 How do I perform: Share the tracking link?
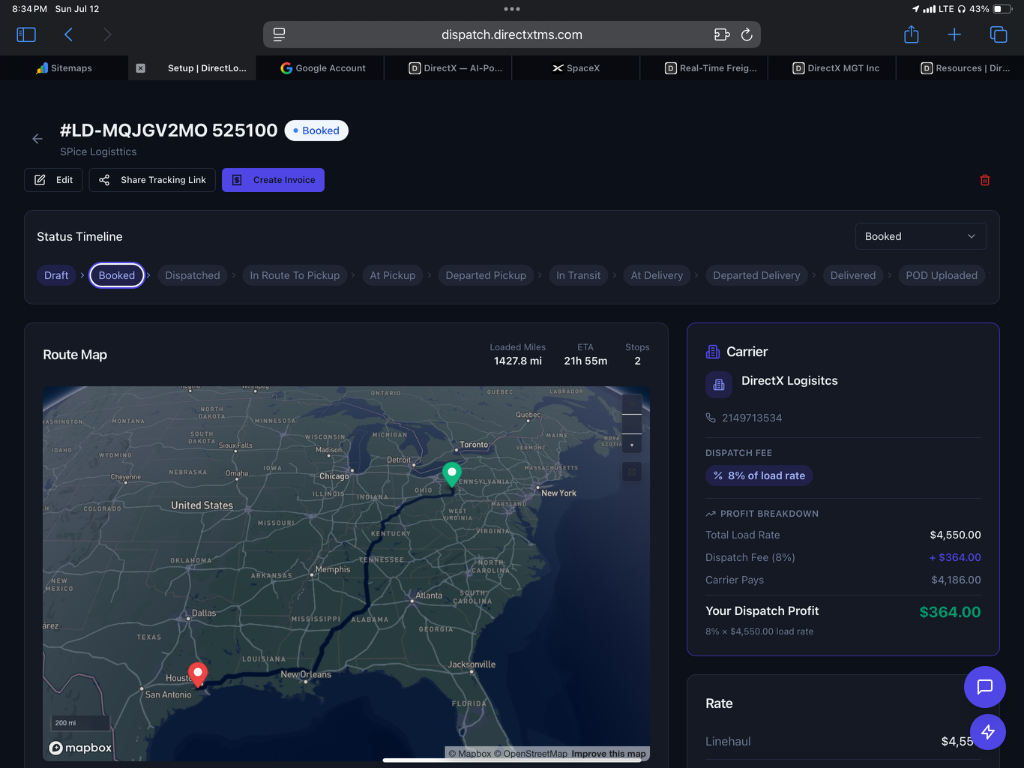coord(152,180)
